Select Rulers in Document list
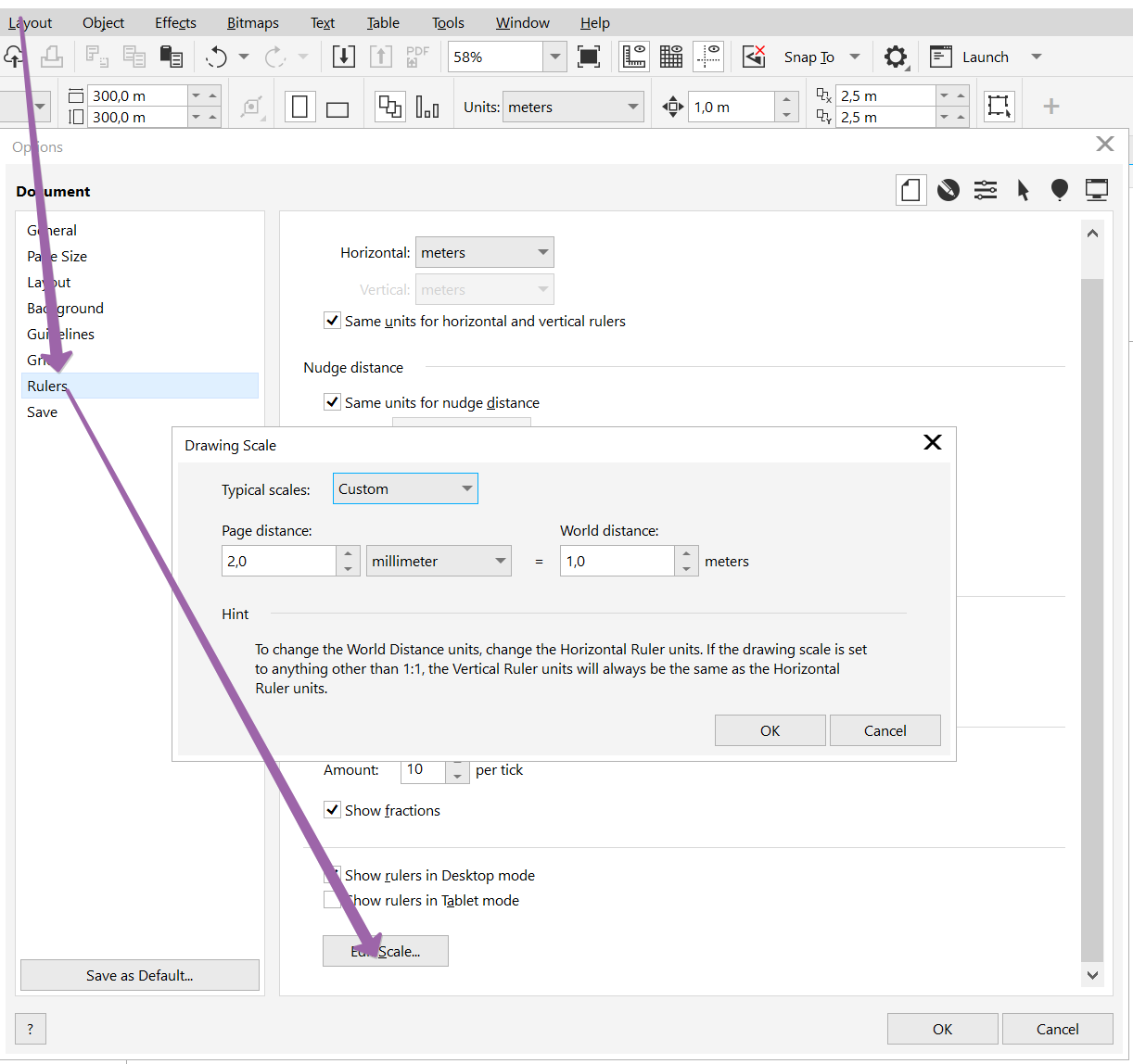Image resolution: width=1133 pixels, height=1064 pixels. click(x=140, y=386)
